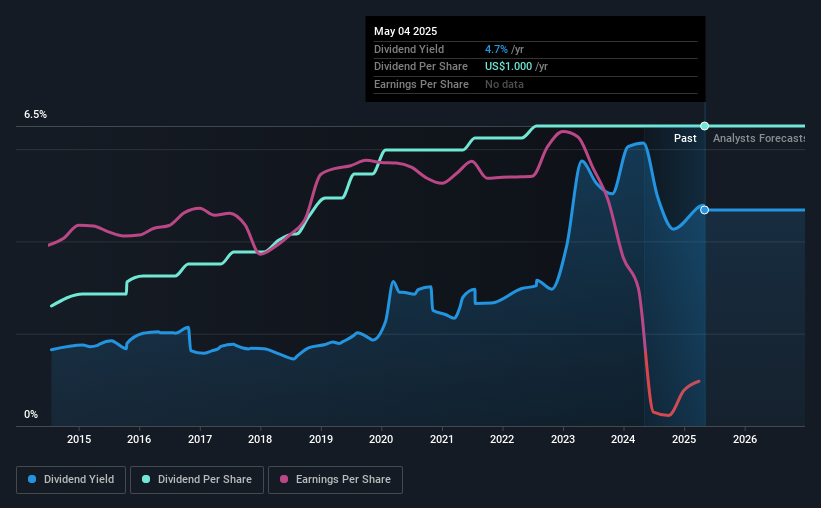This screenshot has width=821, height=508.
Task: Click the 2024 x-axis year label
Action: point(623,439)
